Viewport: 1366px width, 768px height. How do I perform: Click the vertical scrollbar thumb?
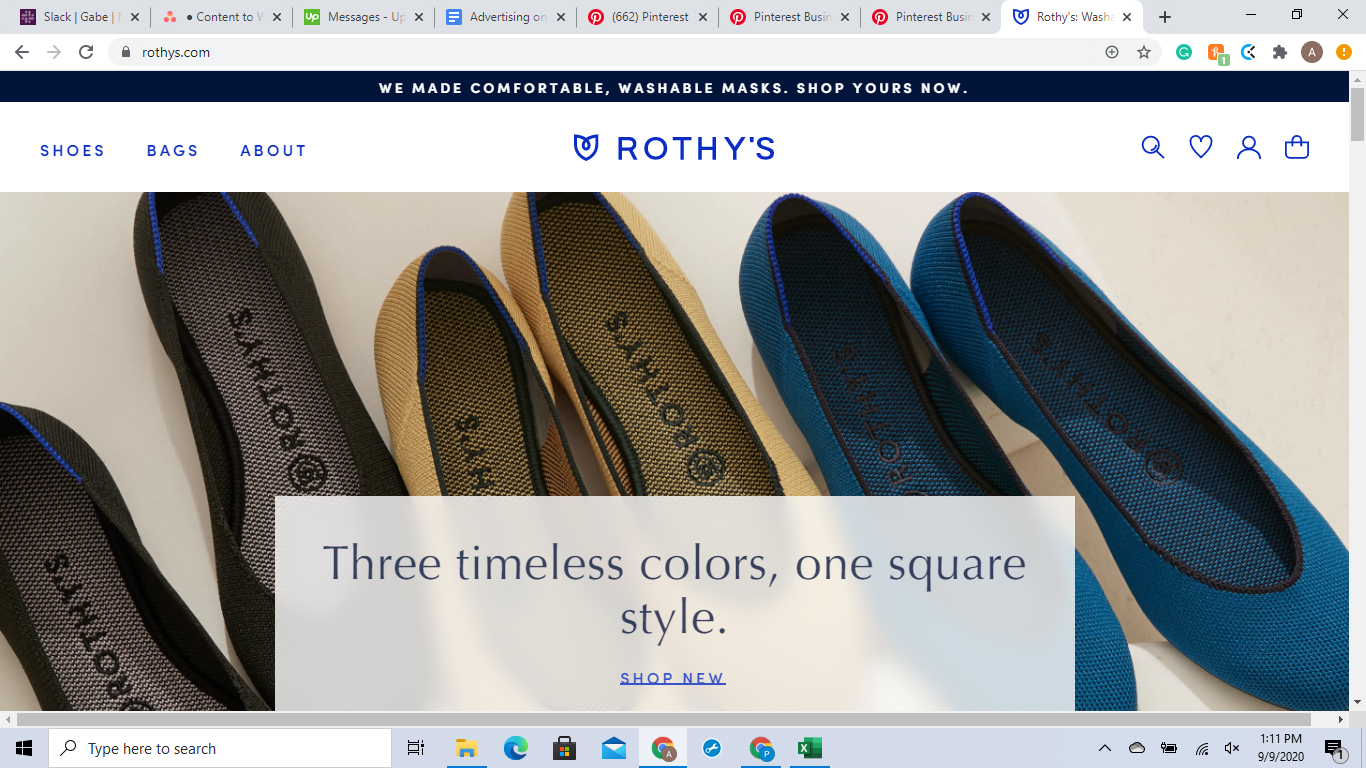click(x=1357, y=114)
